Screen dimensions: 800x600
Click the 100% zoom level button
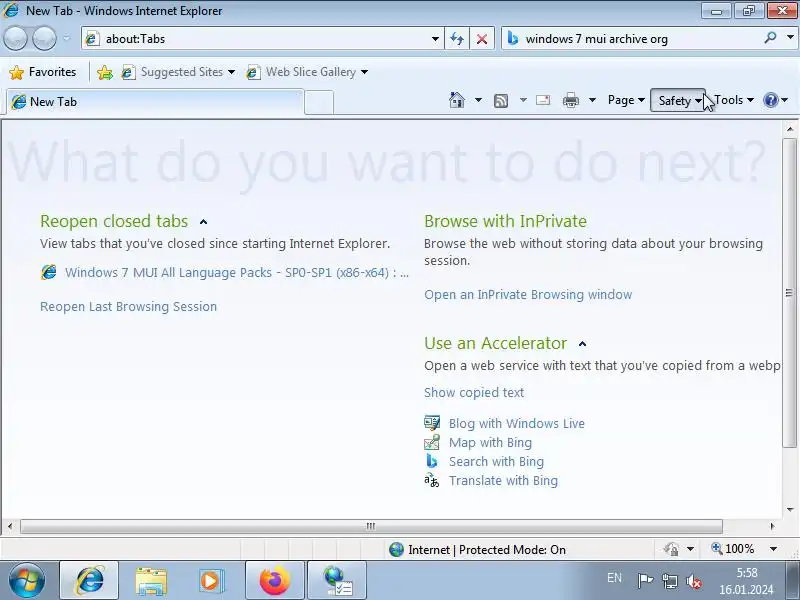tap(733, 549)
